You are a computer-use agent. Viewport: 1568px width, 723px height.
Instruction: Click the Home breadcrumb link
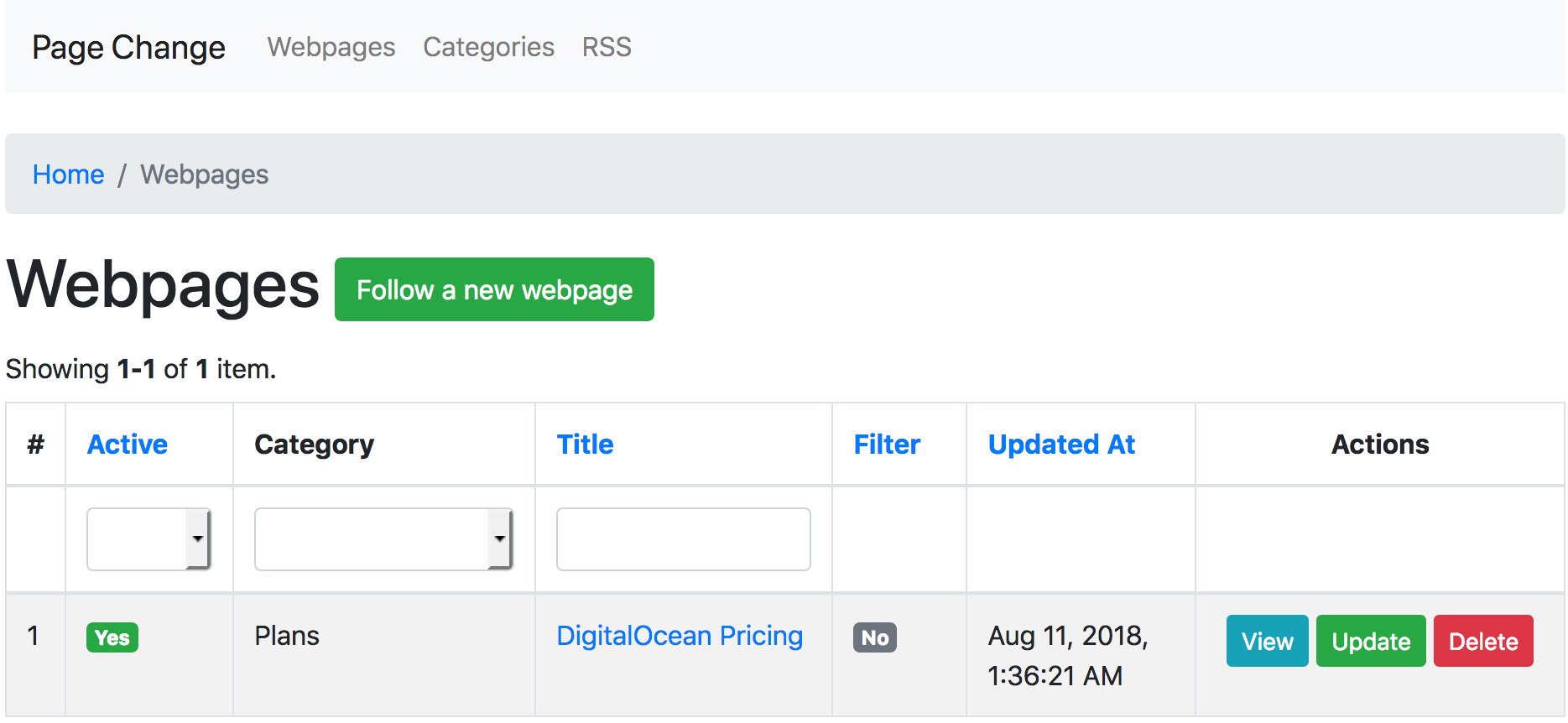(68, 174)
